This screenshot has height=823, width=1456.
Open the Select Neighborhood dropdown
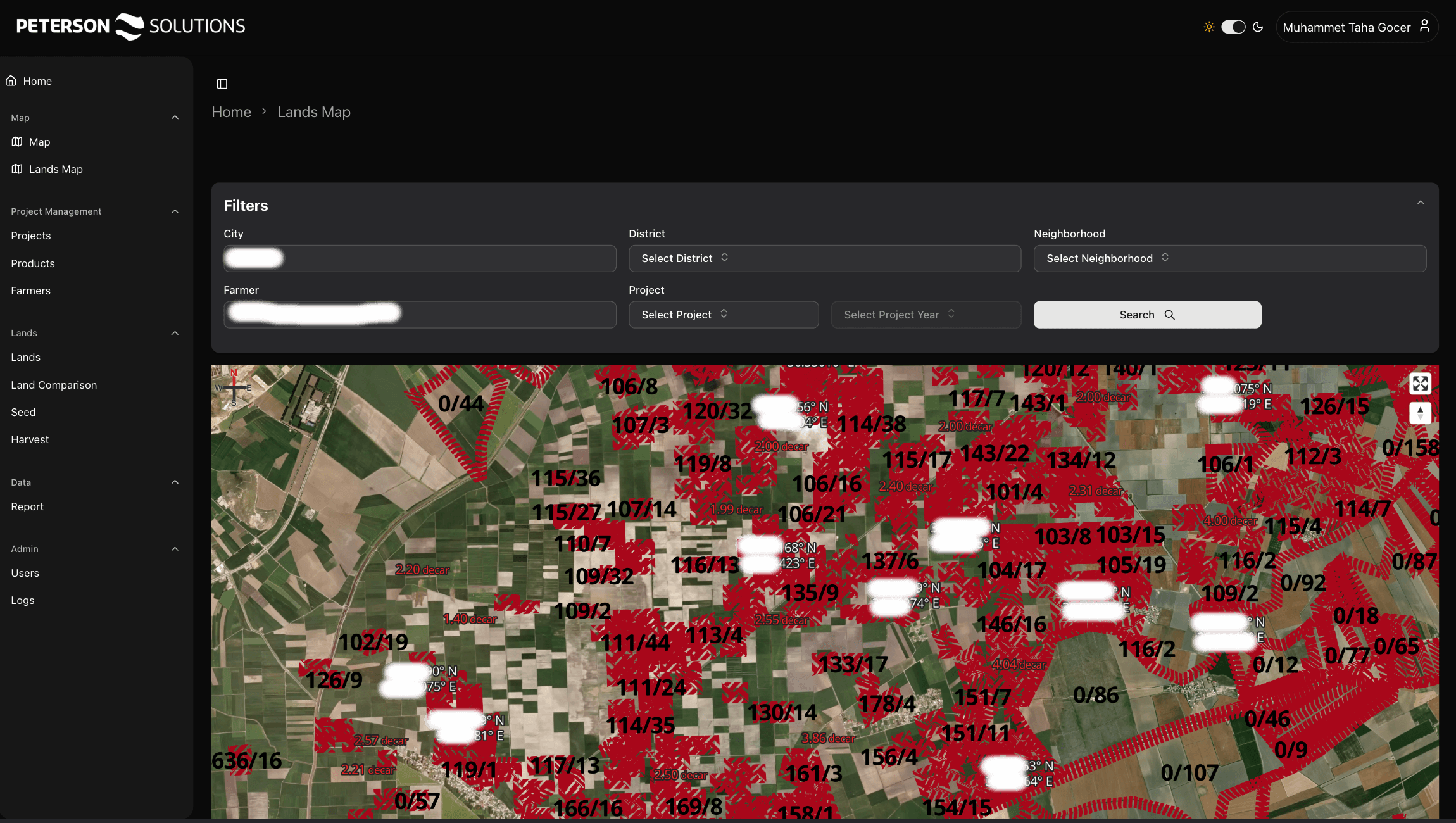1229,258
